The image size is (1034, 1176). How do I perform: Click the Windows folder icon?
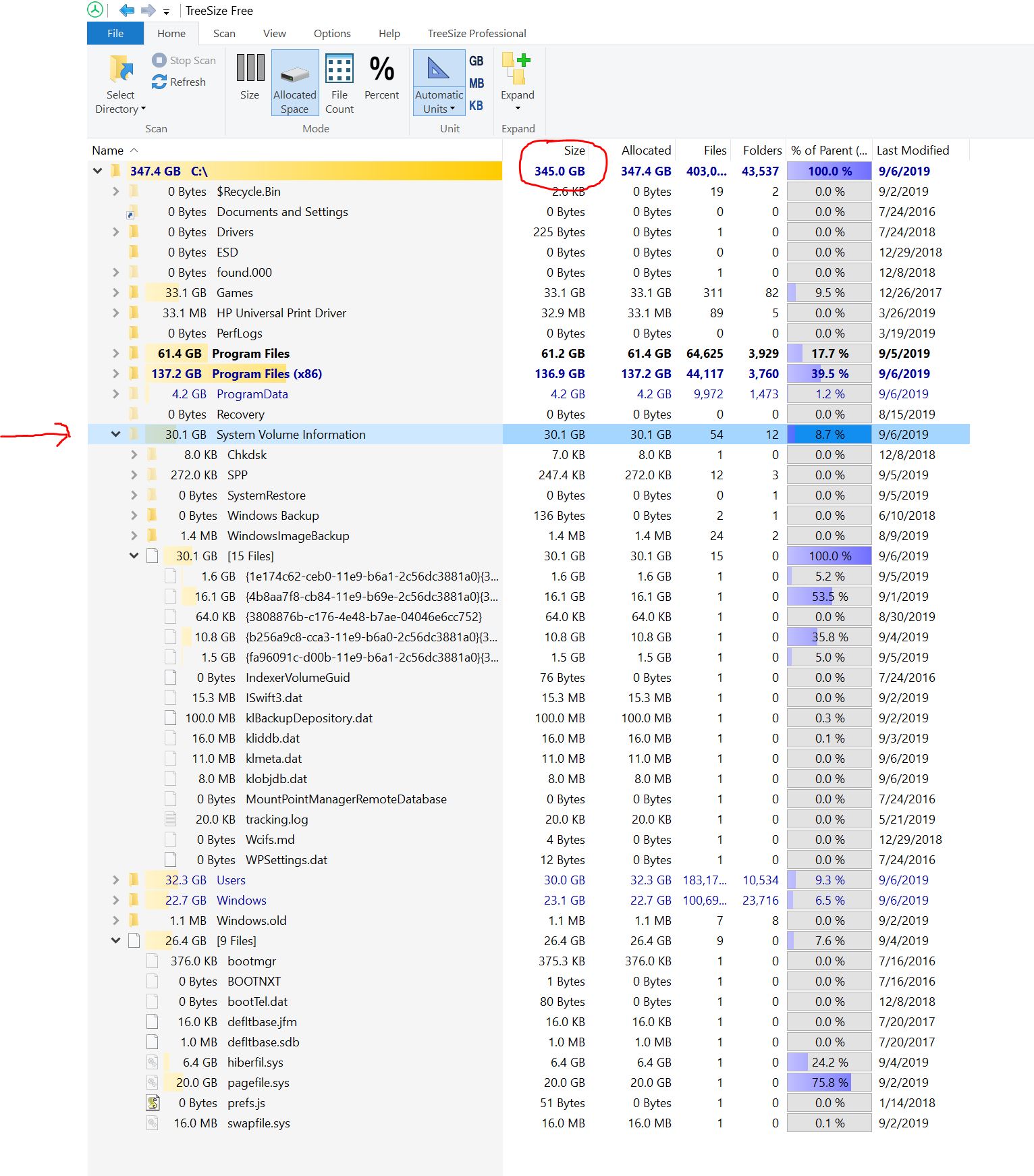pos(134,900)
